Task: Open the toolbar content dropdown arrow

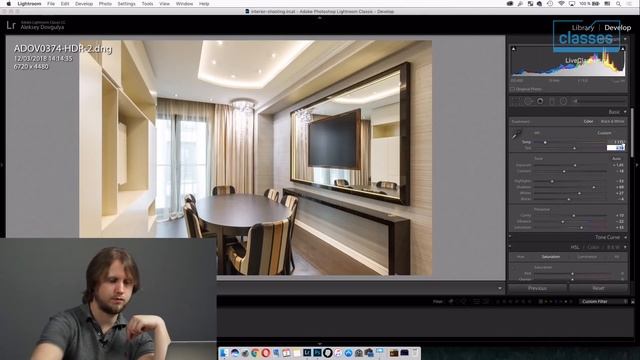Action: click(500, 288)
